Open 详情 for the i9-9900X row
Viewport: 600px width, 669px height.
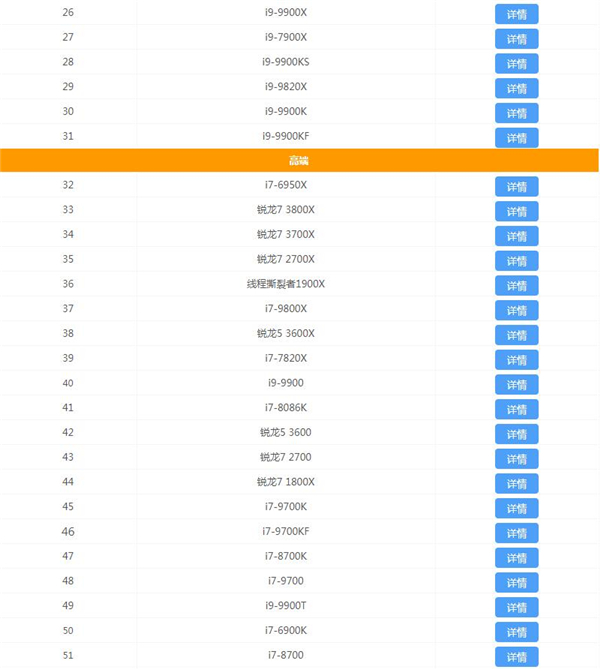(x=516, y=14)
